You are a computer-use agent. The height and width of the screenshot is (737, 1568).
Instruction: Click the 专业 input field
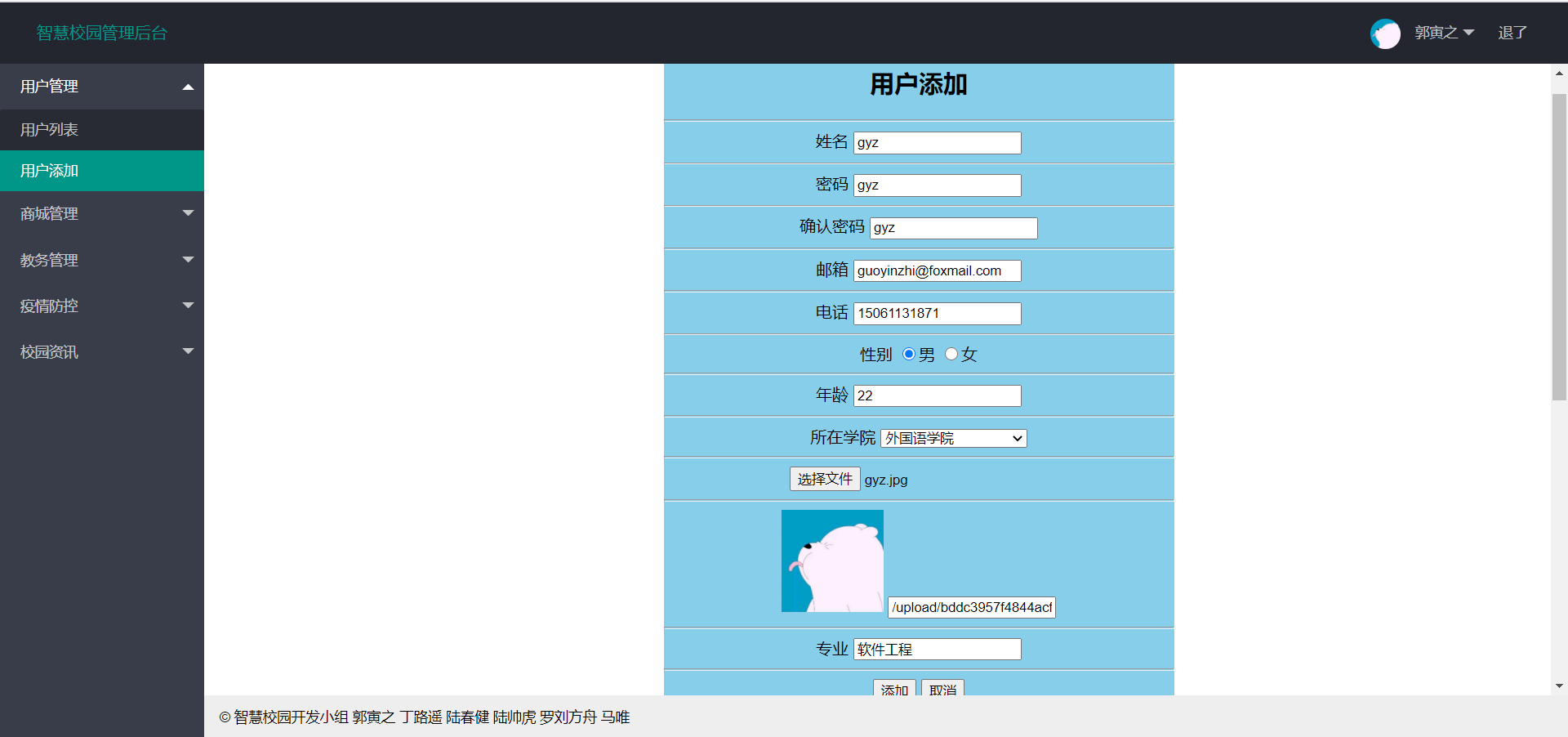coord(937,650)
